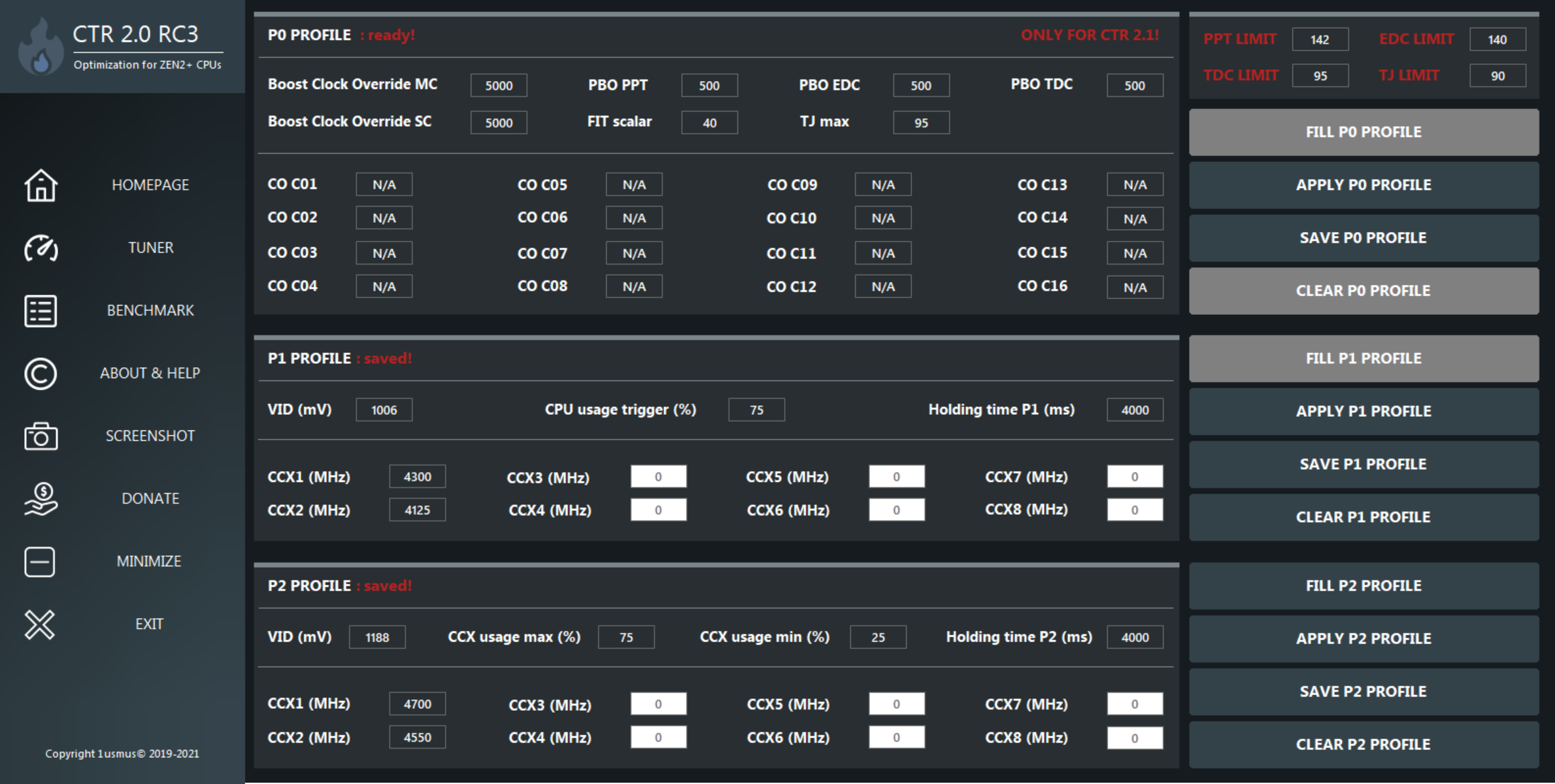Image resolution: width=1555 pixels, height=784 pixels.
Task: Click the speedometer Tuner icon
Action: pyautogui.click(x=41, y=248)
